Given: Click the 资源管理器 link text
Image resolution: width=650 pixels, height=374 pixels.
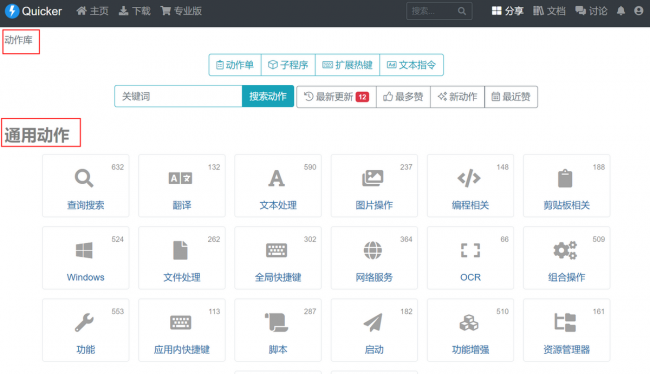Looking at the screenshot, I should tap(566, 349).
